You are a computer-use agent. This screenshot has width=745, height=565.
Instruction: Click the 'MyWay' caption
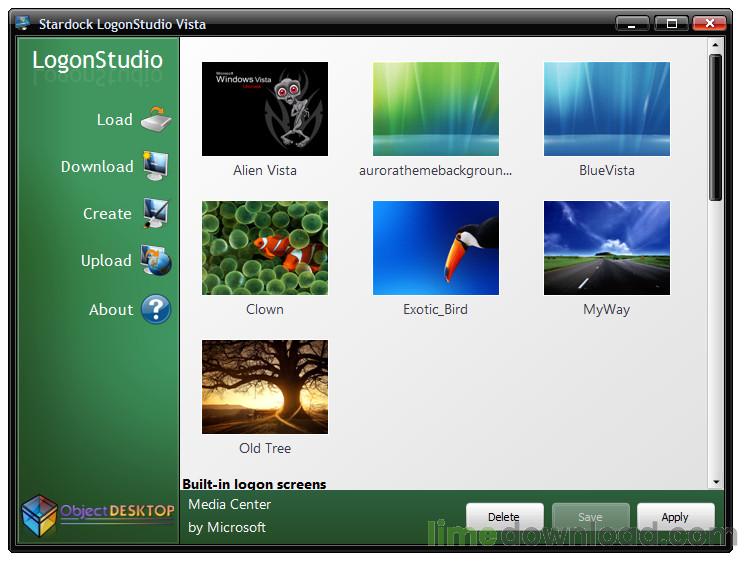[x=607, y=310]
